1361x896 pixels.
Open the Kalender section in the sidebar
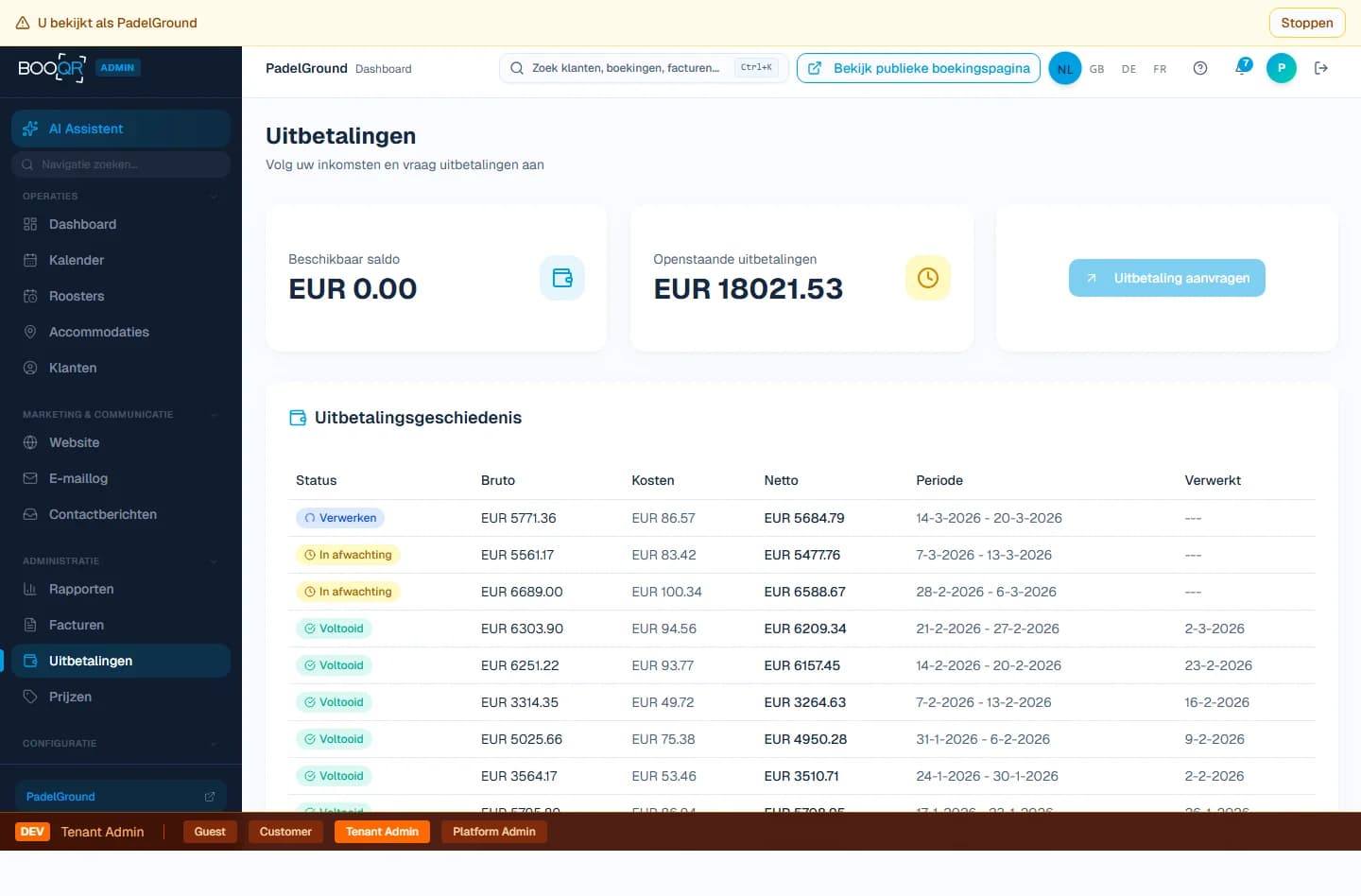76,260
